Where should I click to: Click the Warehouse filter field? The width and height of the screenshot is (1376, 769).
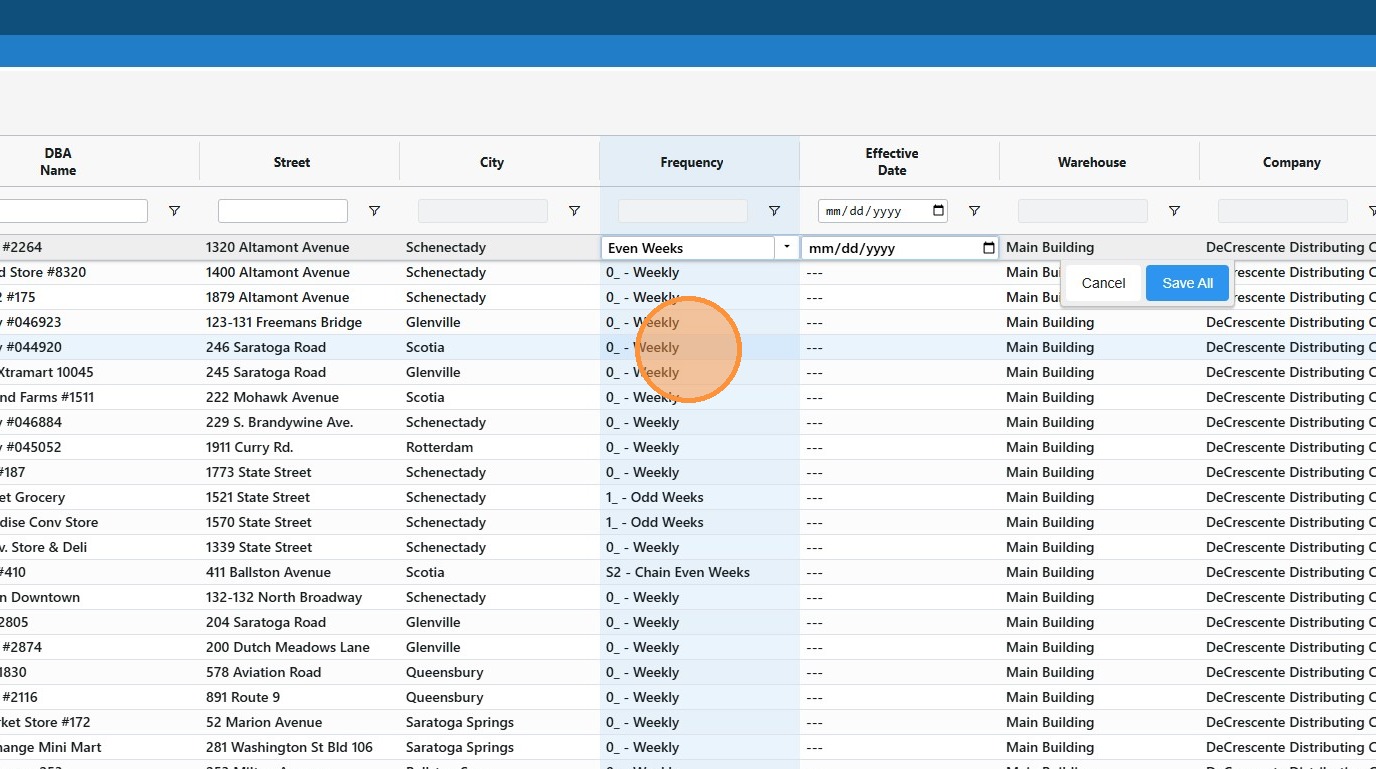1082,211
